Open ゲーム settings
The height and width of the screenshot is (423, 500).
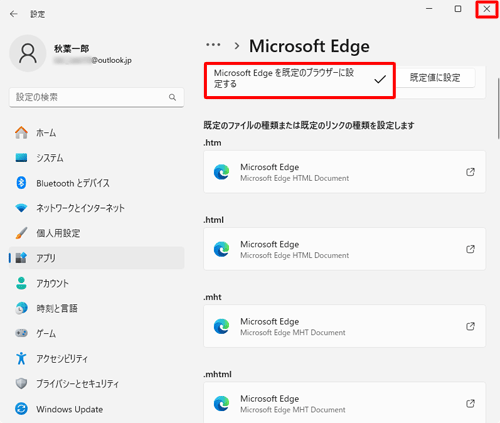97,333
